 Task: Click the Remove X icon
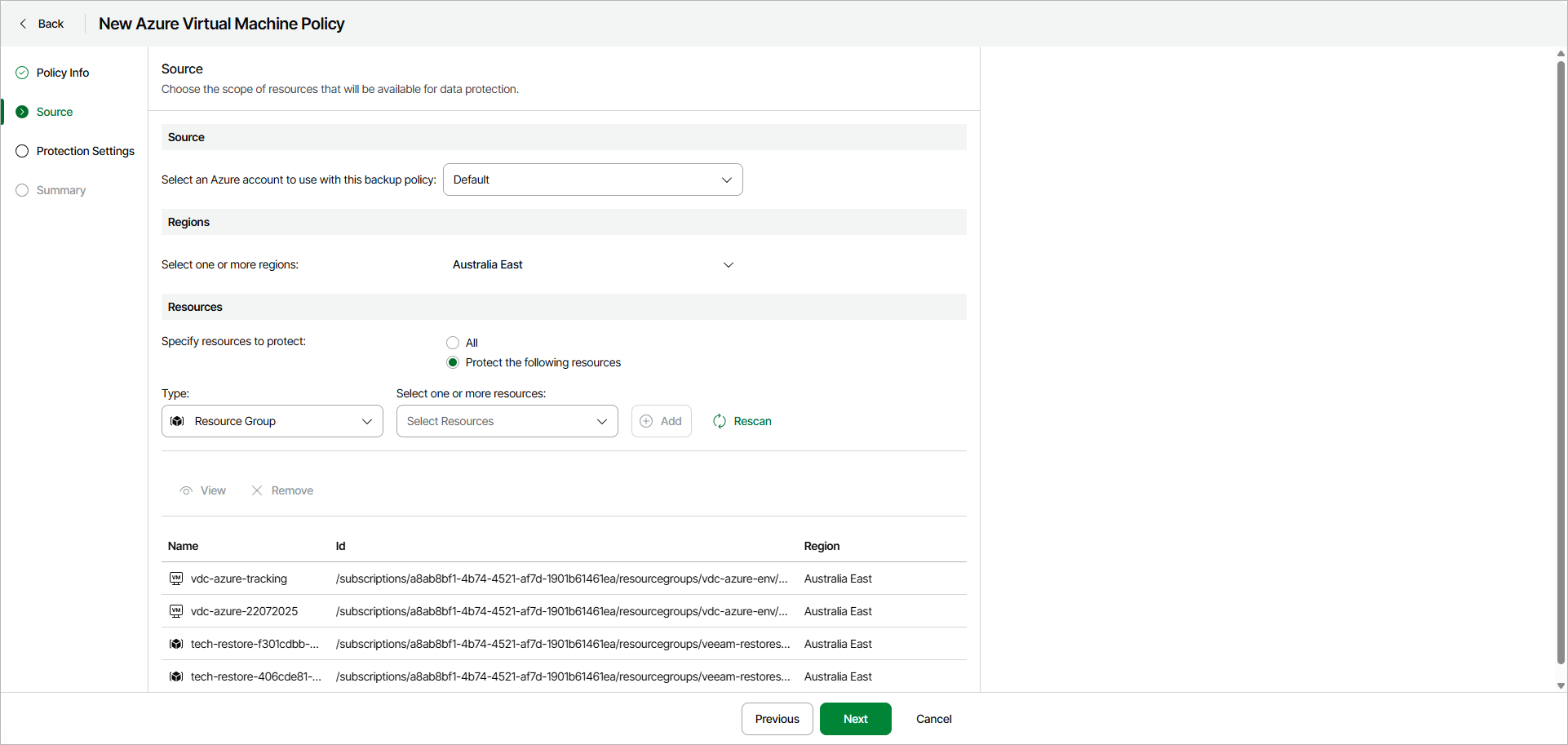(257, 490)
